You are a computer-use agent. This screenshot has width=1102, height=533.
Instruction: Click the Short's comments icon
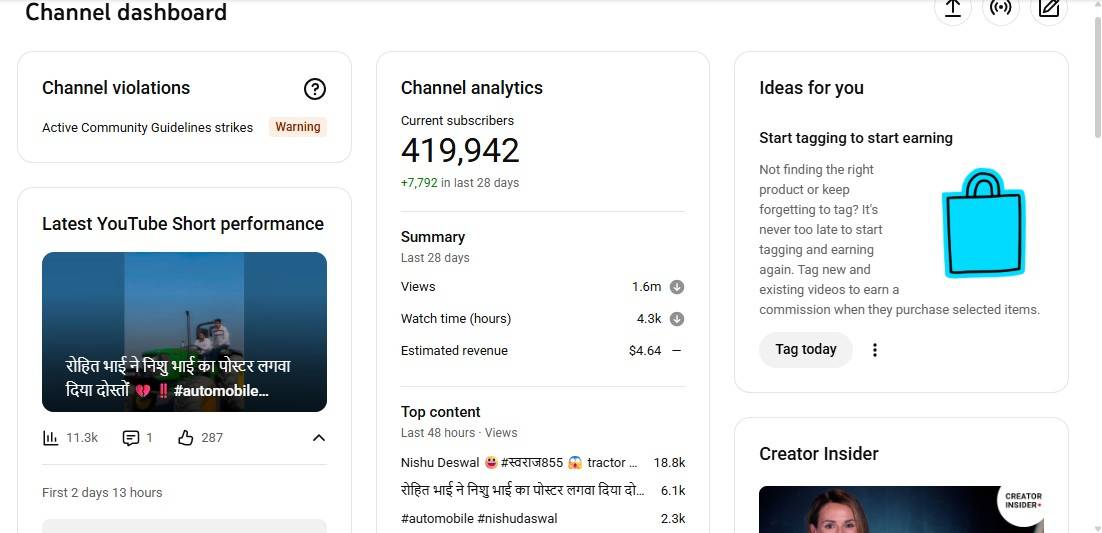(x=130, y=438)
